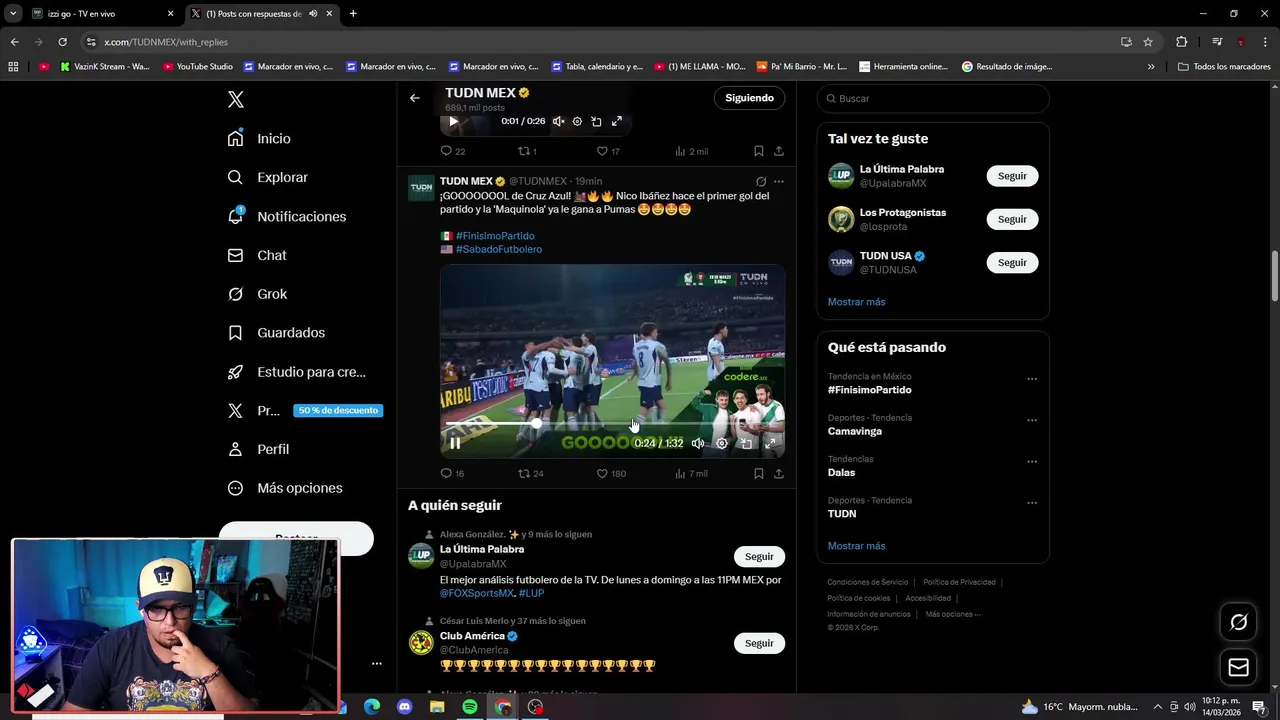Open Más opciones in the sidebar
This screenshot has height=720, width=1280.
coord(284,488)
